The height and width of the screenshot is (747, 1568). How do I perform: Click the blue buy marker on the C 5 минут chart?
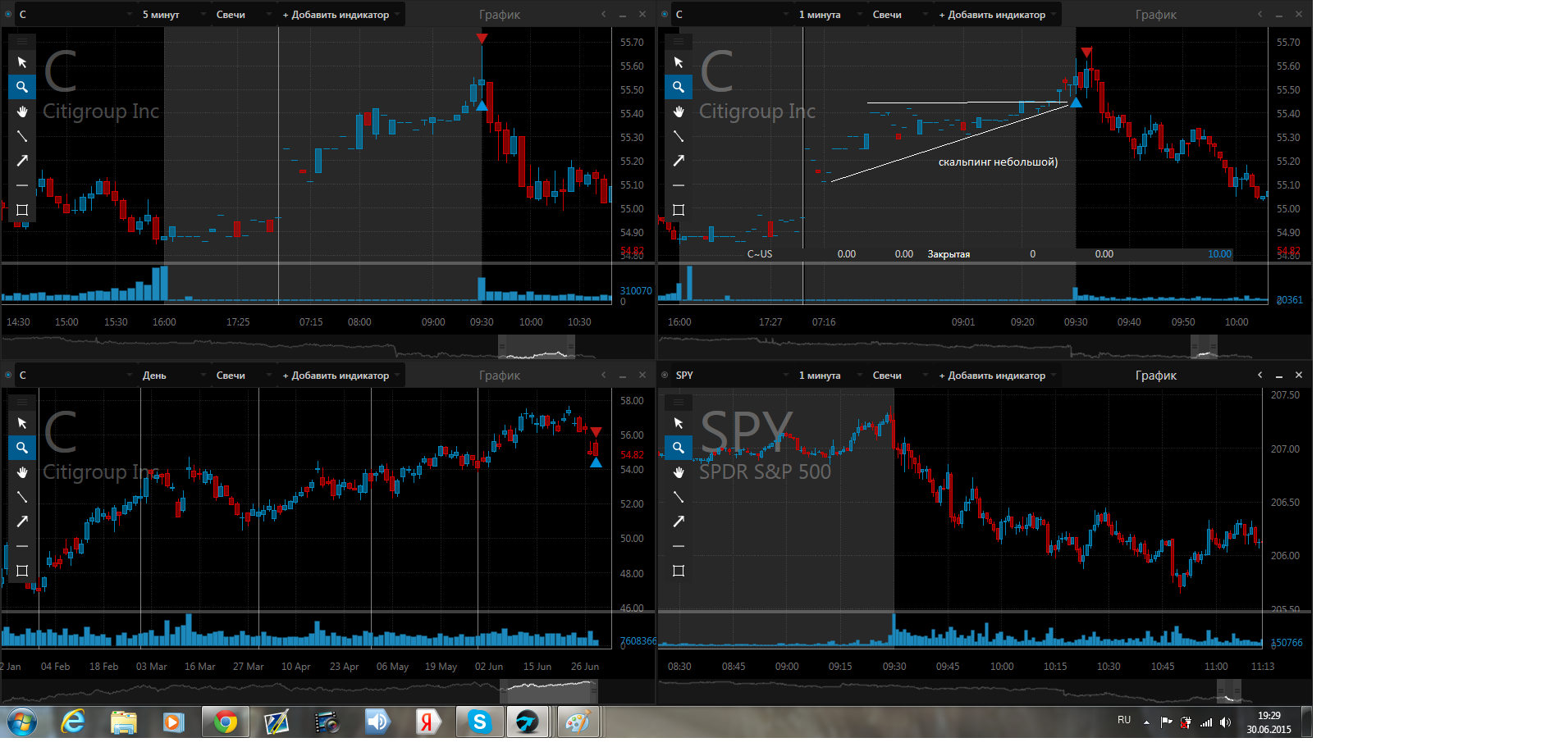coord(482,106)
